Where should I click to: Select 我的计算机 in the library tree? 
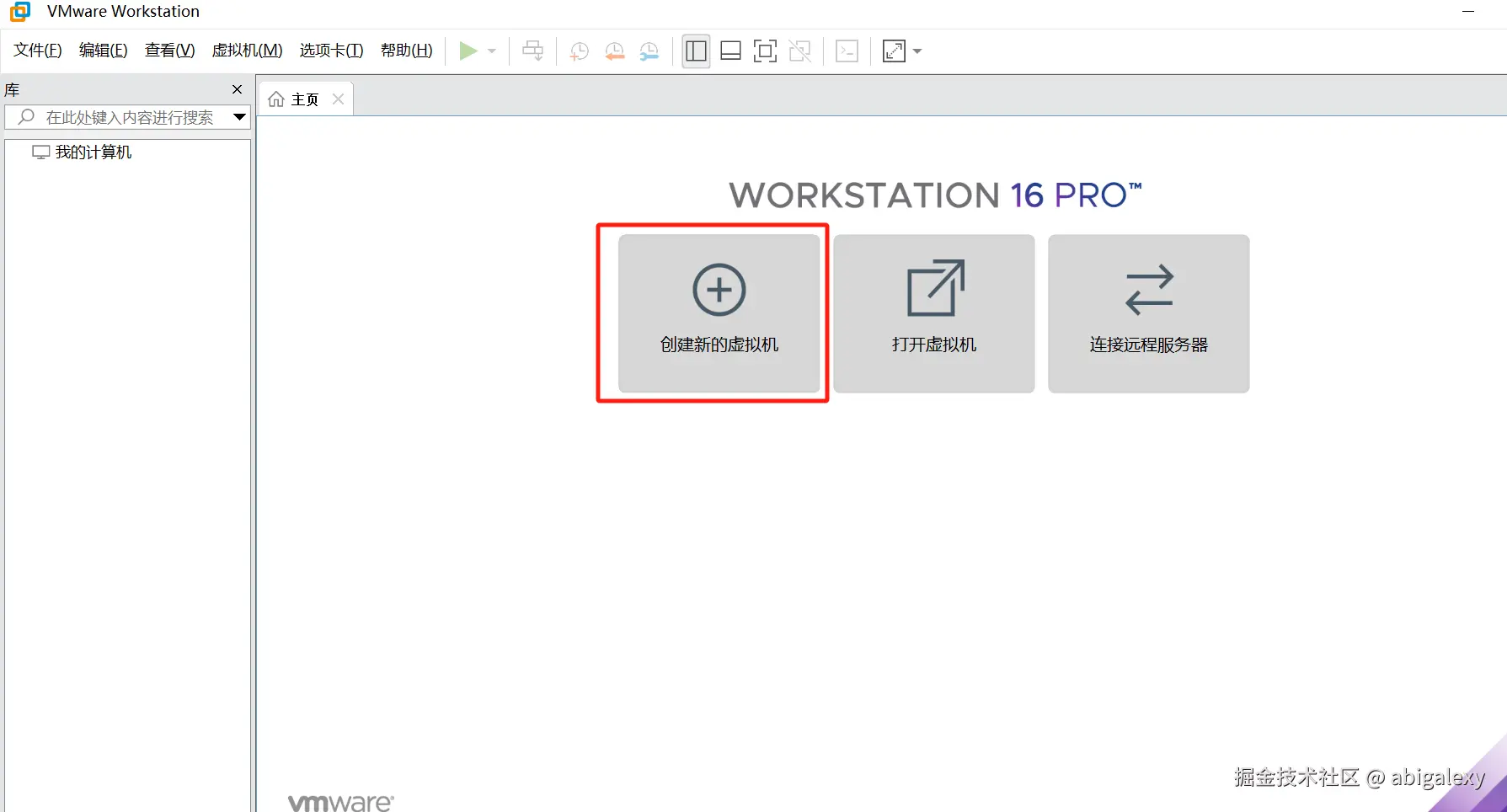(x=82, y=152)
